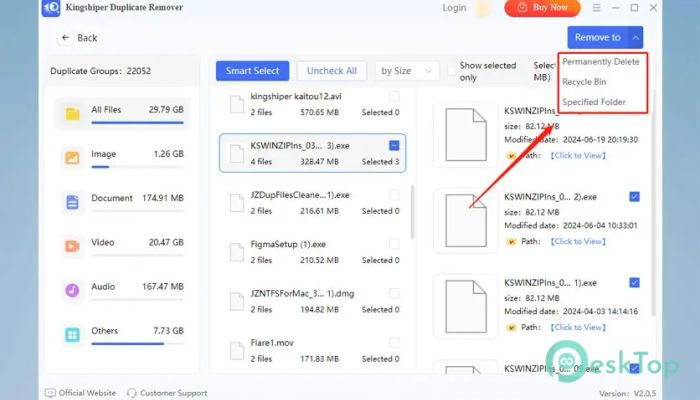Choose Recycle Bin from the menu
Screen dimensions: 700x400
tap(584, 82)
